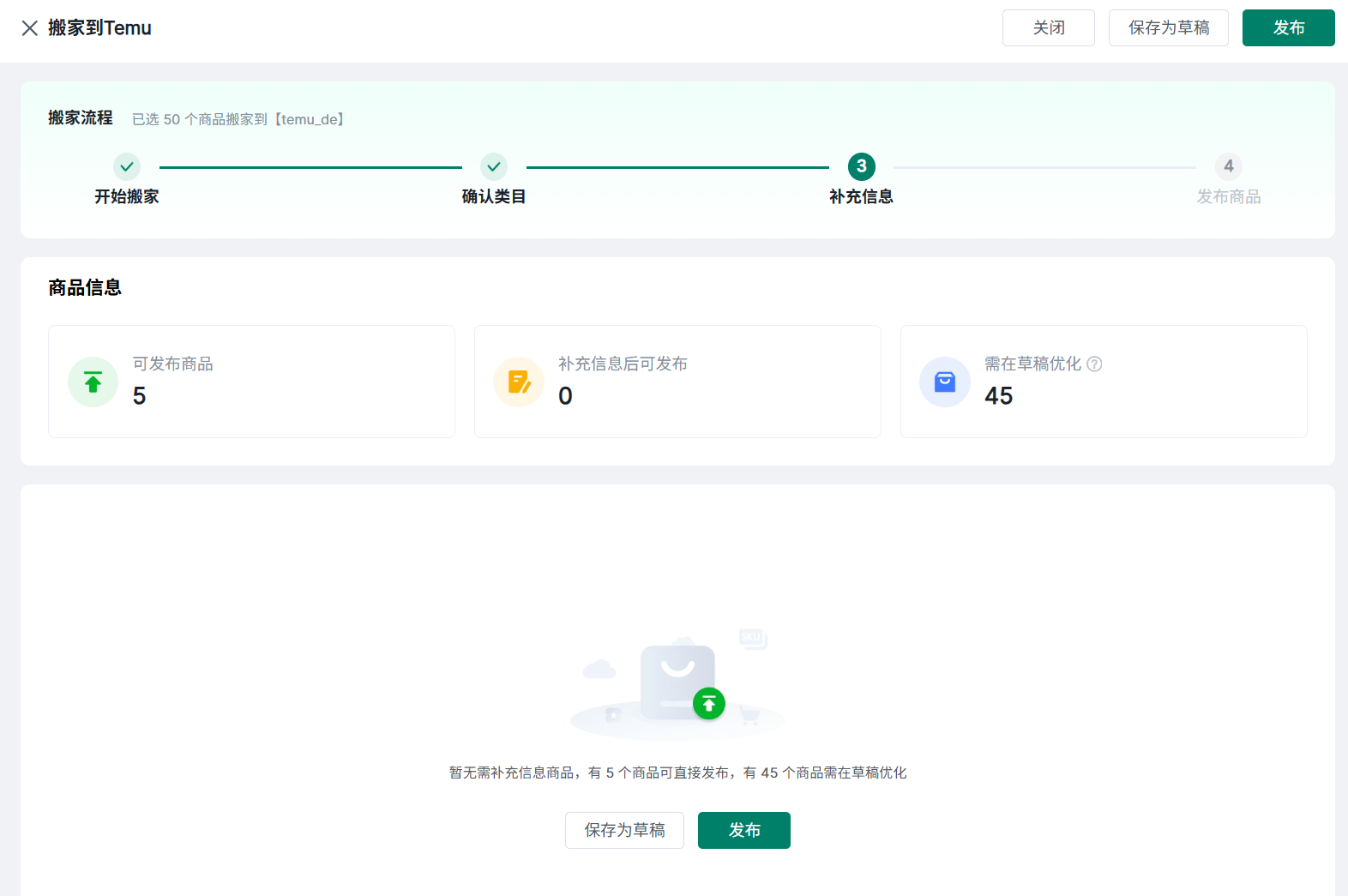Select the 补充信息后可发布 count of 0
The image size is (1348, 896).
(x=565, y=396)
